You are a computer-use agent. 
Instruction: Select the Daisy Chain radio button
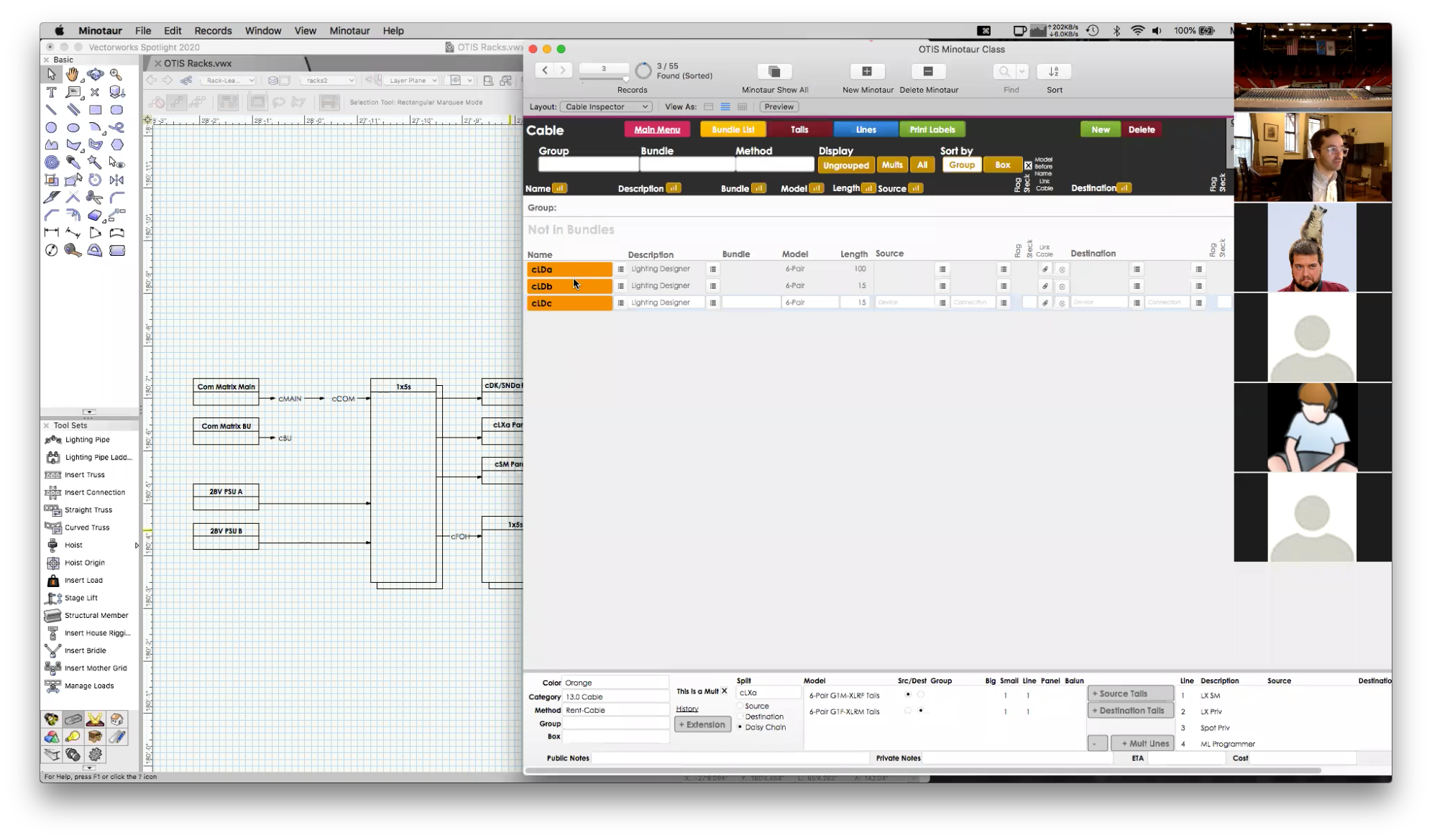(x=740, y=726)
